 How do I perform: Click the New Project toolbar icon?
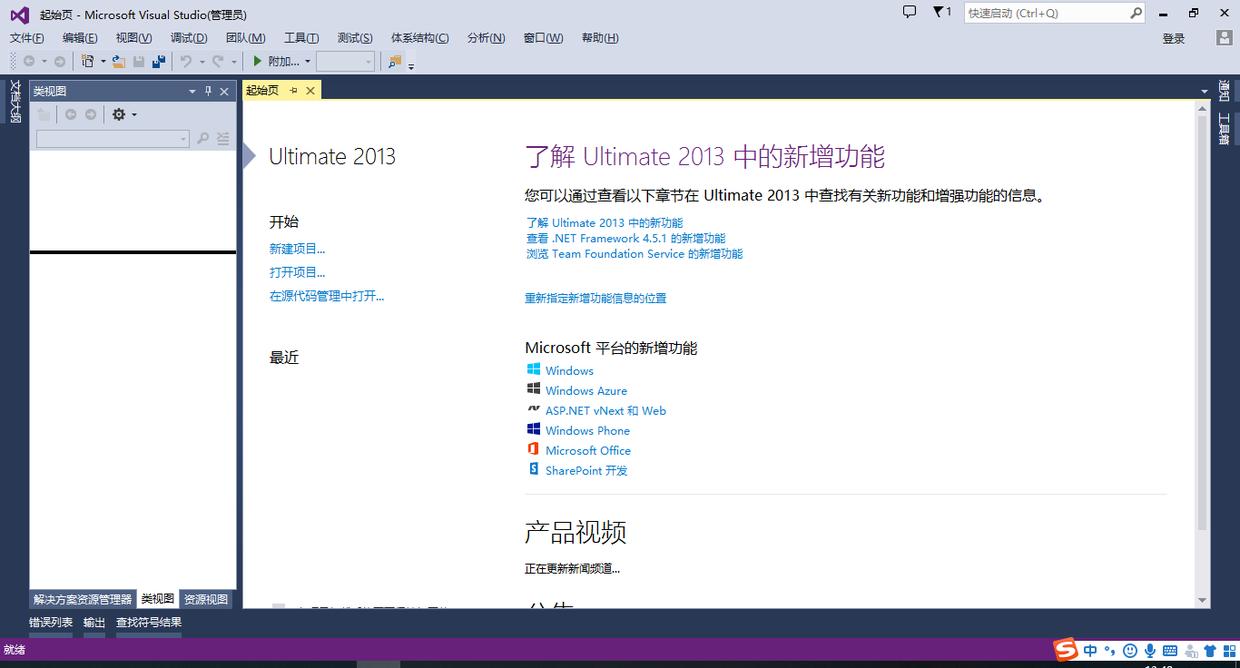coord(86,61)
